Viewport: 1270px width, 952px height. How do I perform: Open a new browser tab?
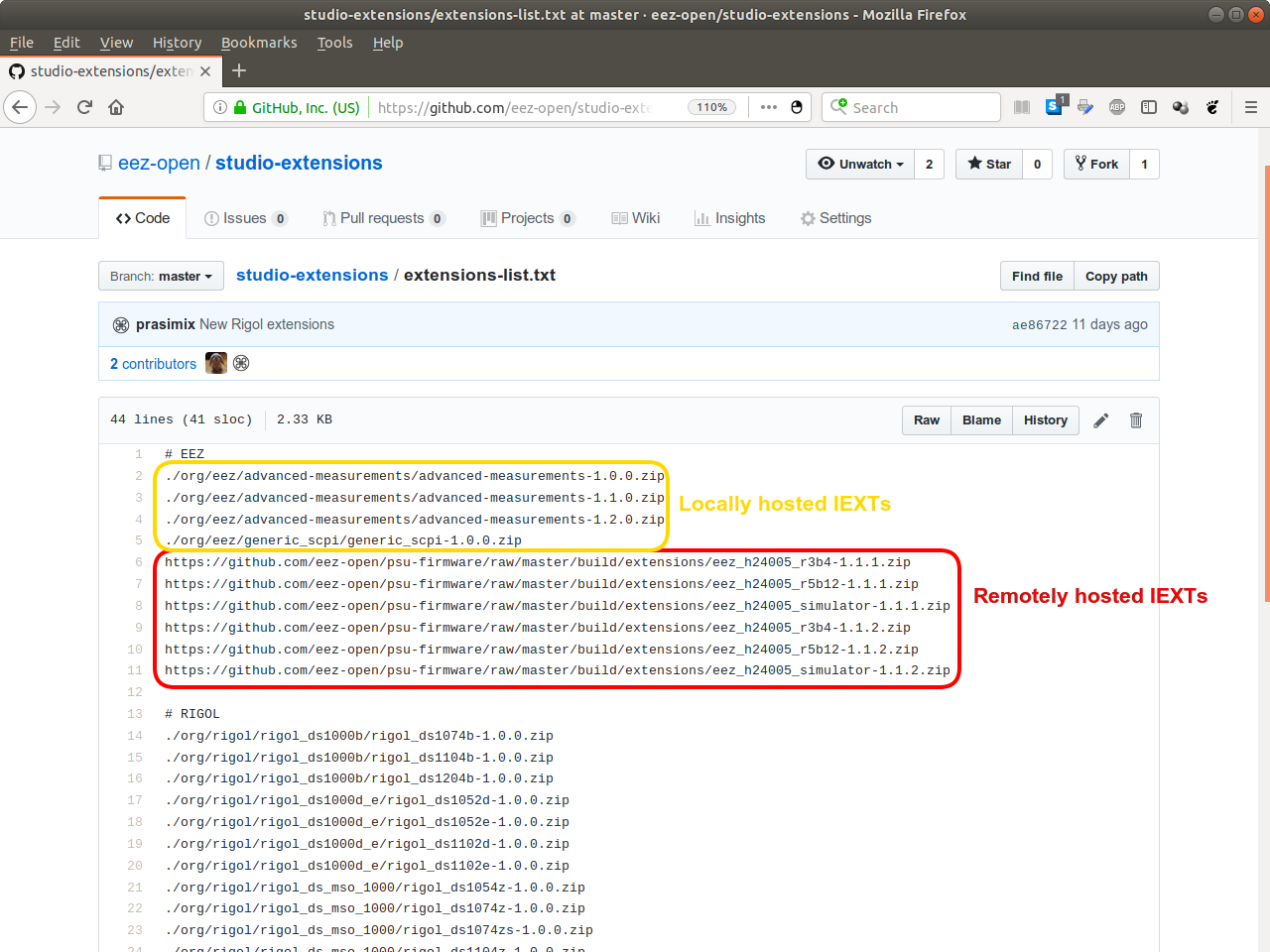click(x=239, y=70)
